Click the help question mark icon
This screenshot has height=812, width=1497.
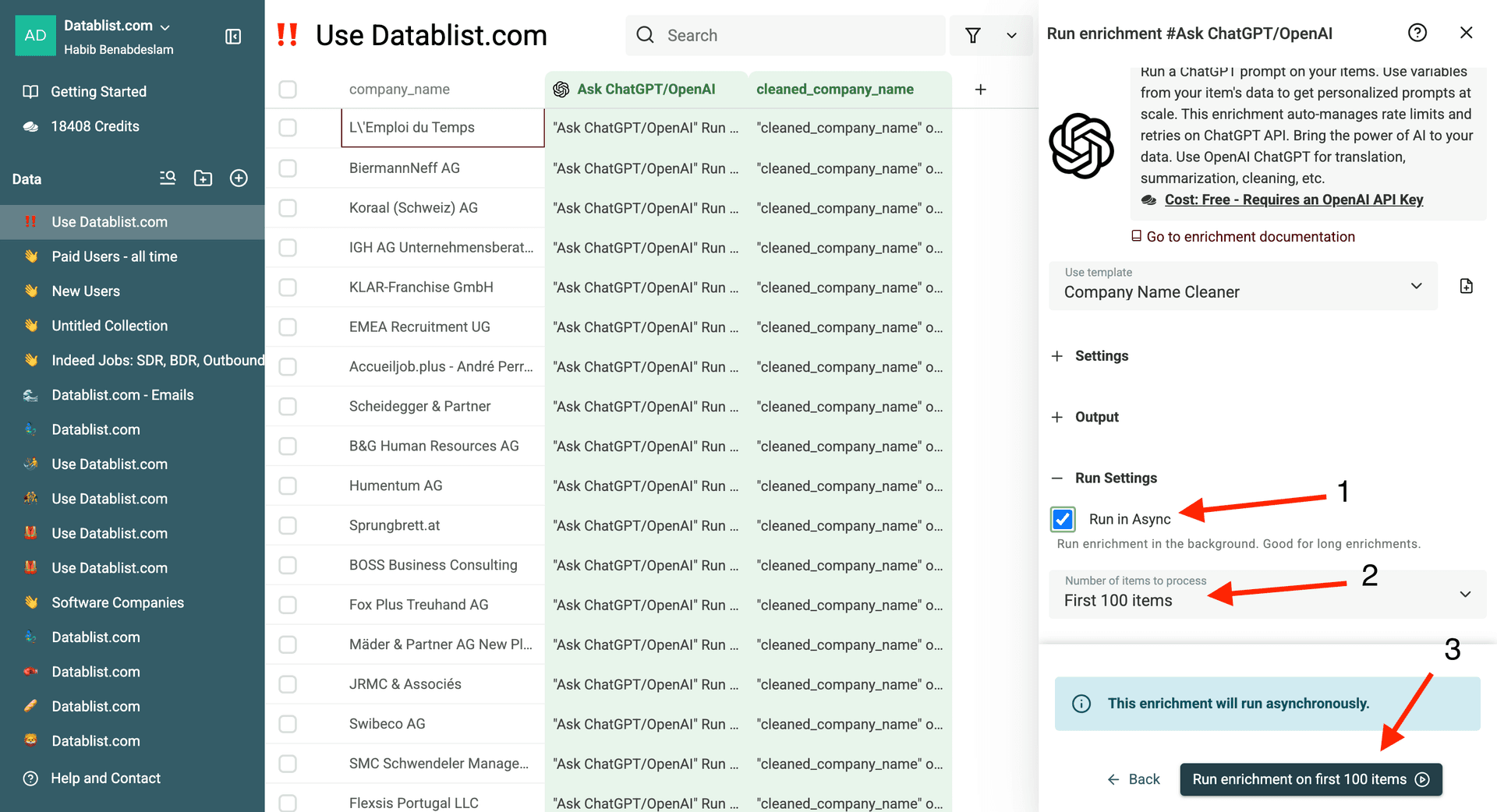coord(1417,33)
